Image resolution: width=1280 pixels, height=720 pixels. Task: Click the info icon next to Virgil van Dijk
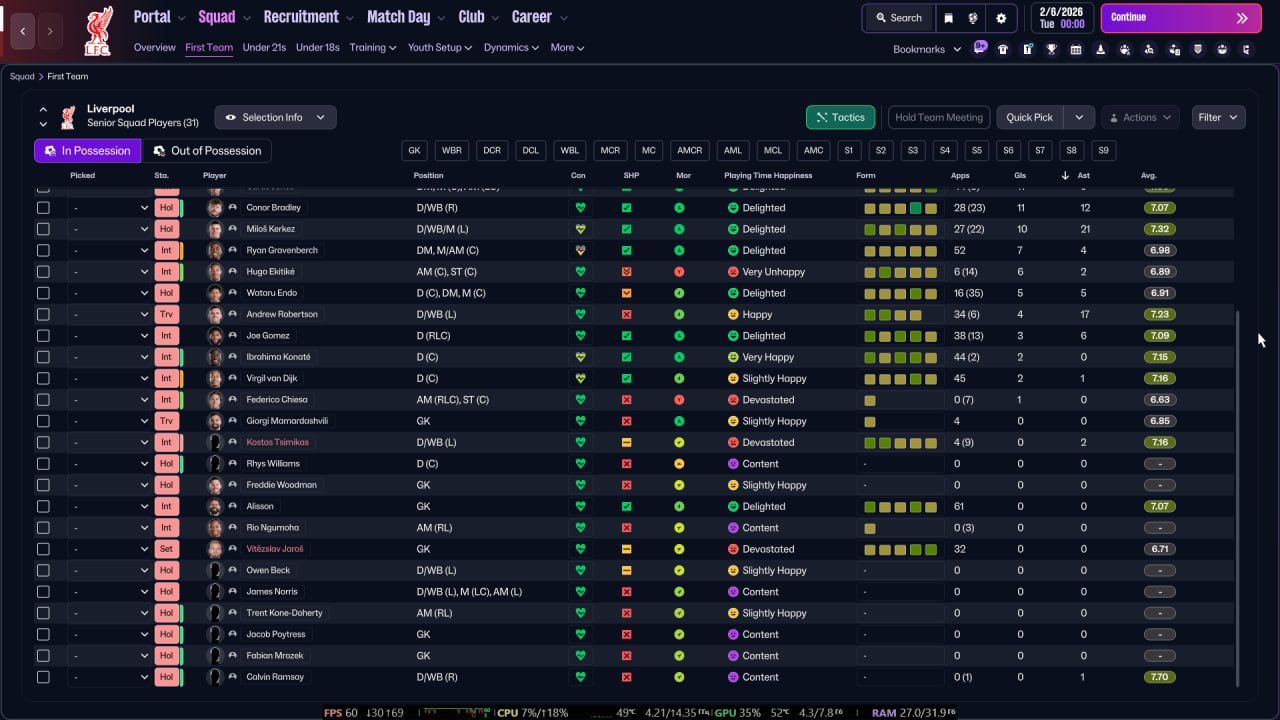(233, 378)
